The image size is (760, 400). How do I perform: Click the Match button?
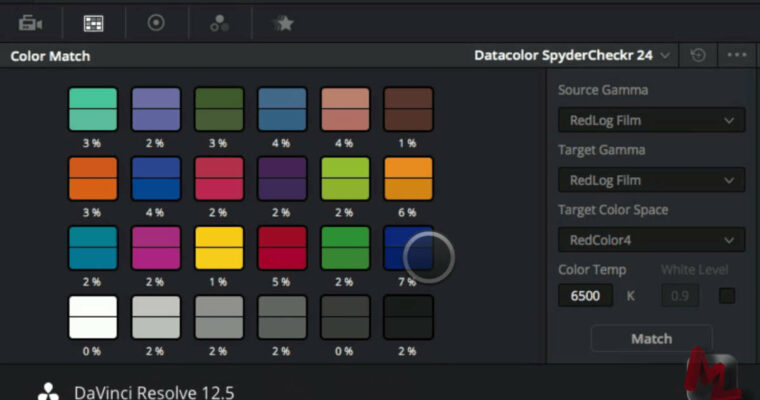[x=651, y=338]
